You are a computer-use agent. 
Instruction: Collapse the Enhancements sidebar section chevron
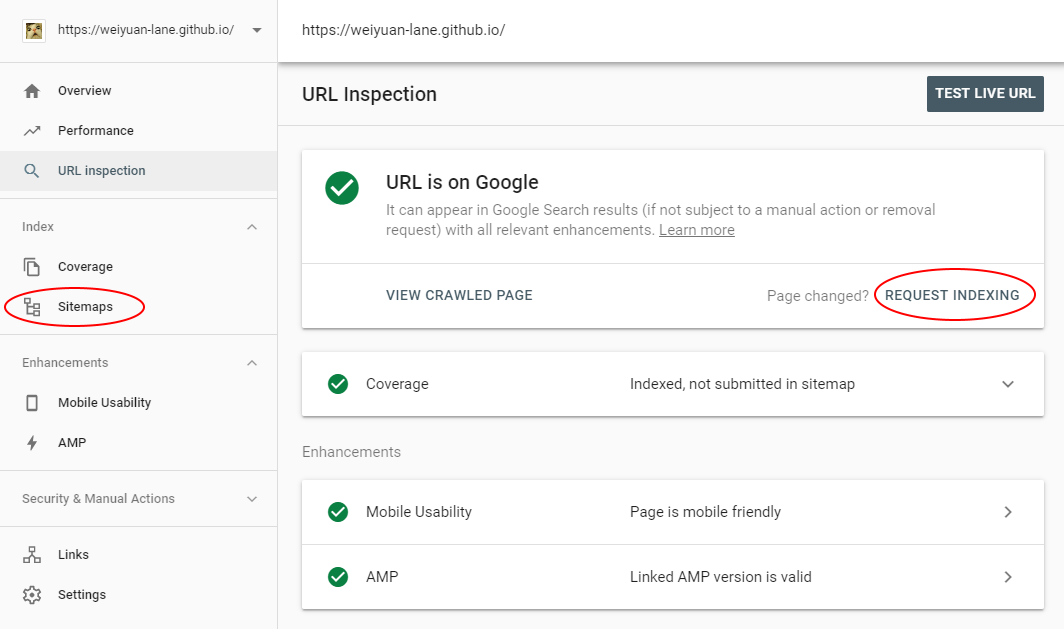tap(252, 363)
